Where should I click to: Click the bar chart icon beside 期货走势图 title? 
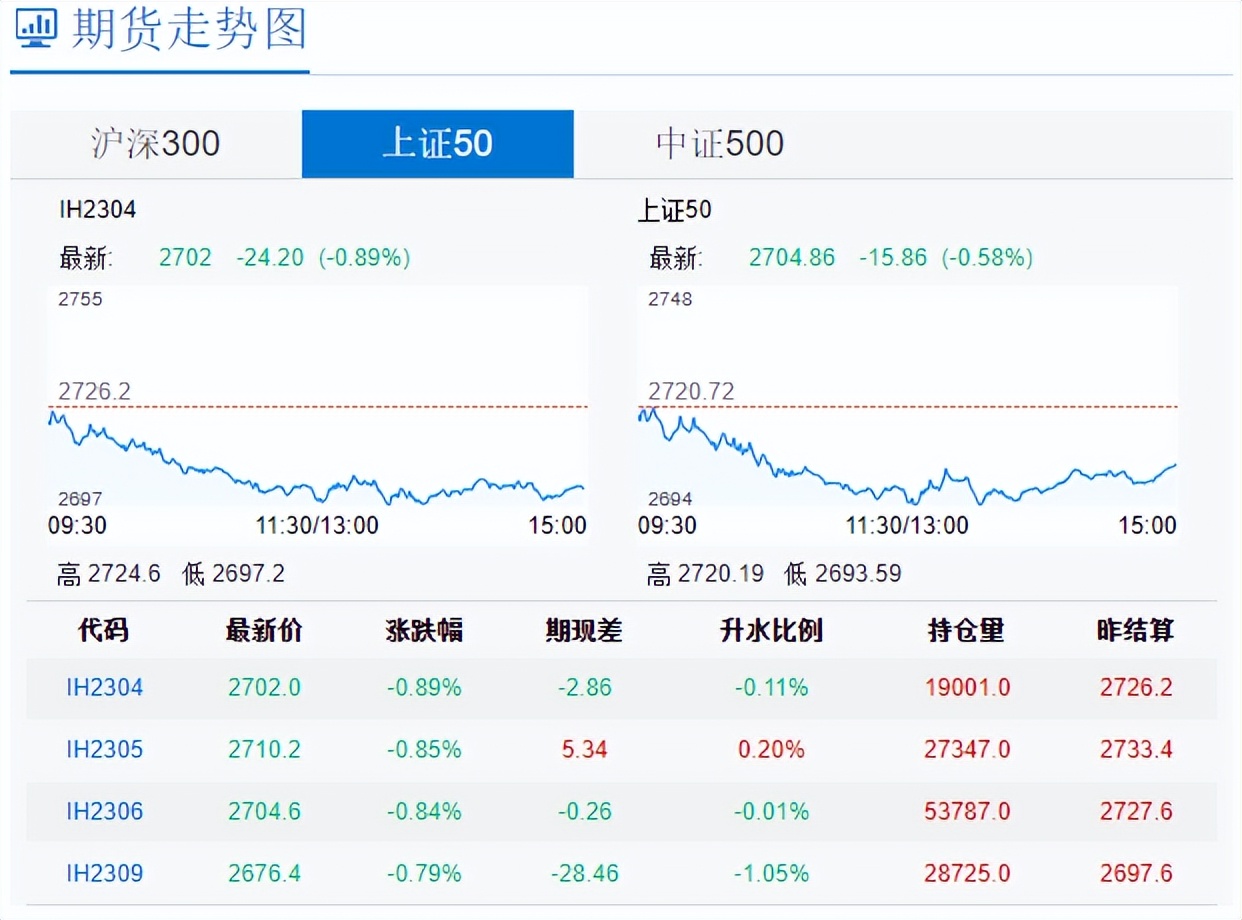tap(35, 30)
